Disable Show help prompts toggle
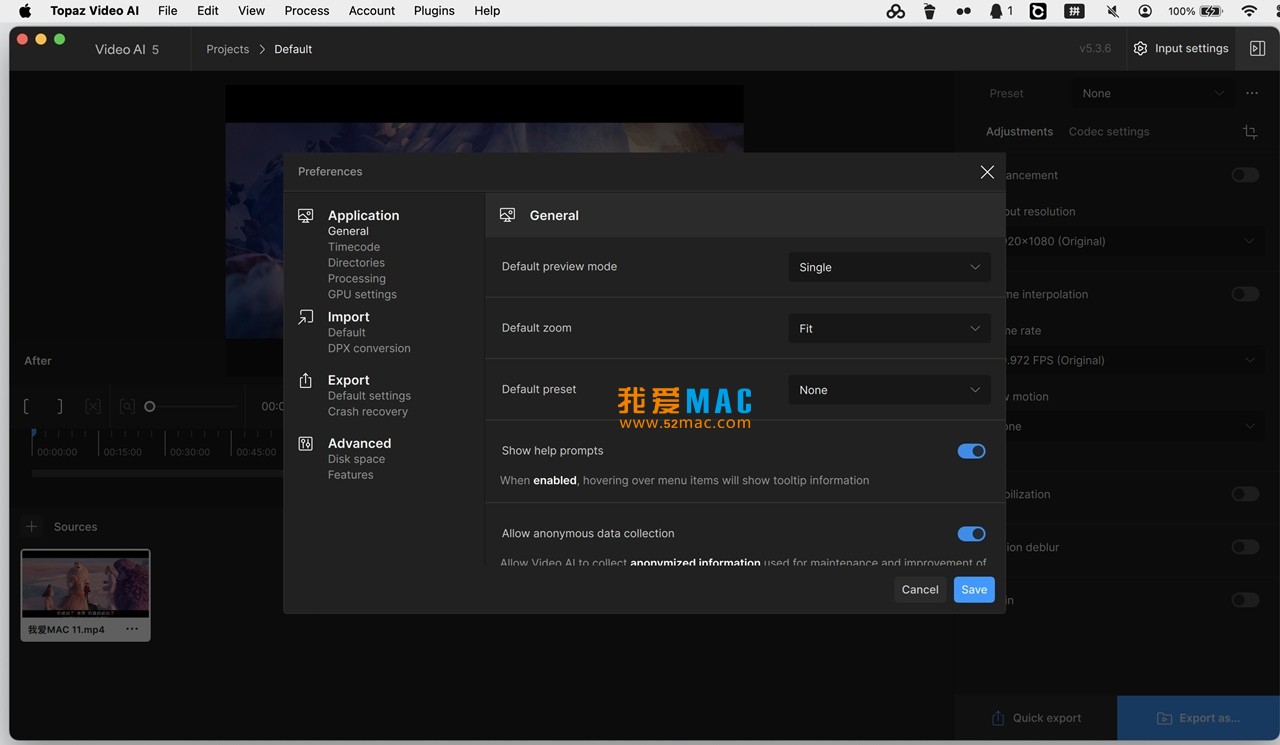 971,451
